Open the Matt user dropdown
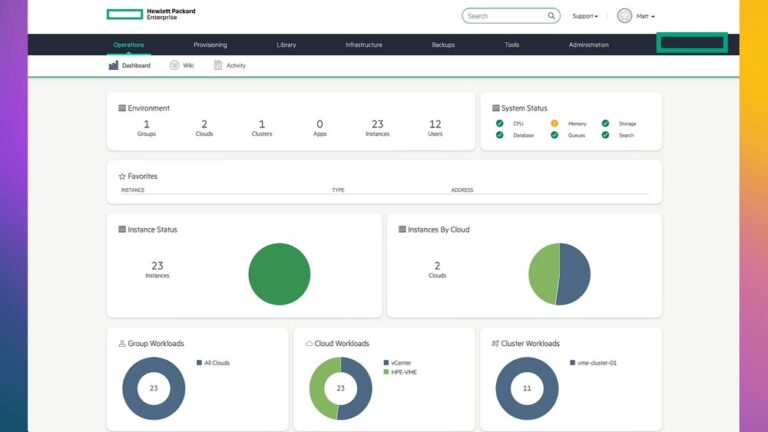Screen dimensions: 768x432 [645, 16]
